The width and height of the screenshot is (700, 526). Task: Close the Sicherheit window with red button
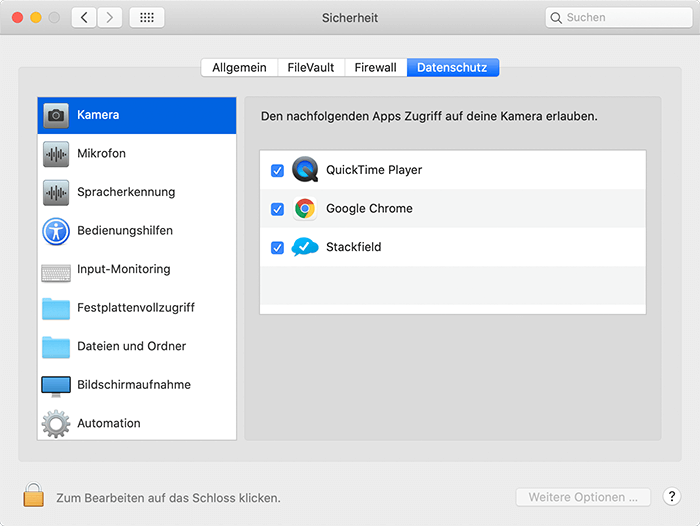click(17, 17)
